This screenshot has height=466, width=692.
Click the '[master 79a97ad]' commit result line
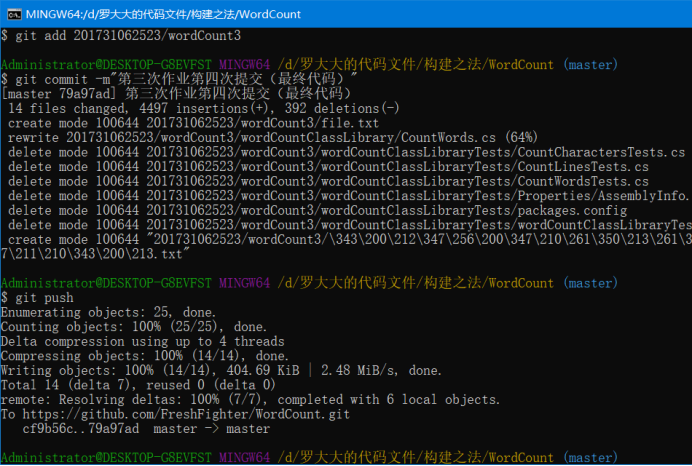(177, 94)
